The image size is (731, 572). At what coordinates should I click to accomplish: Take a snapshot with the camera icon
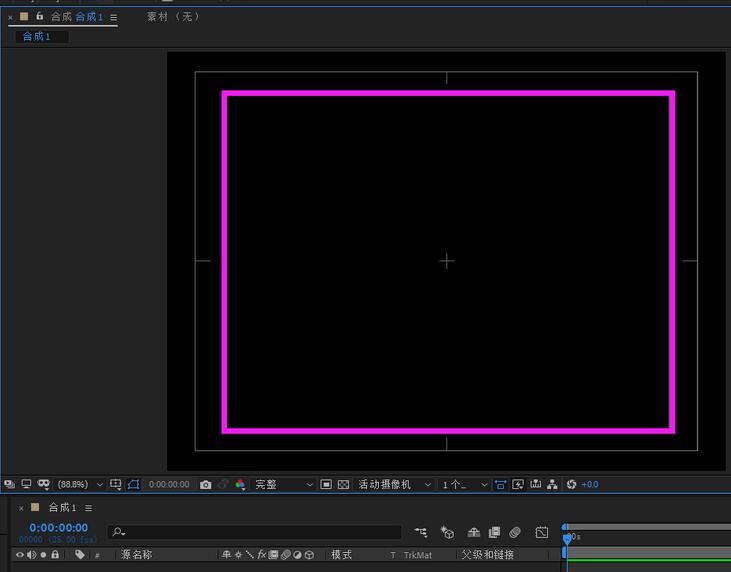(x=206, y=484)
